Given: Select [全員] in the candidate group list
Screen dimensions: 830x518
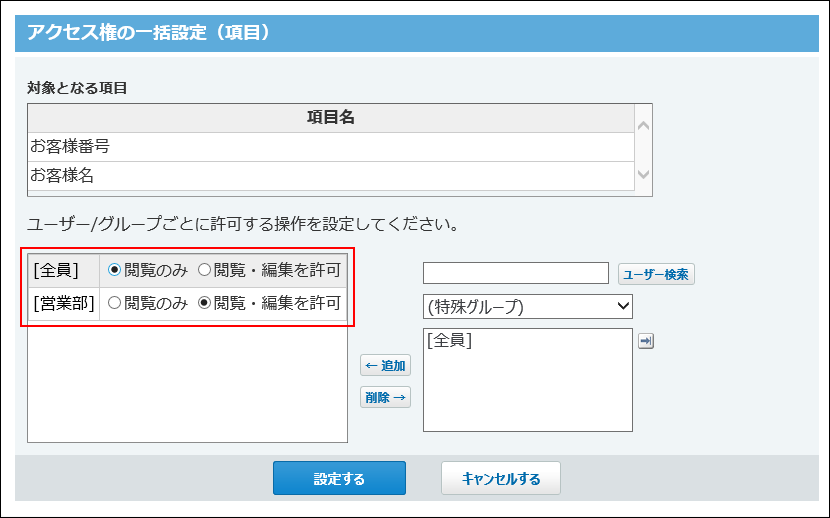Looking at the screenshot, I should (x=449, y=340).
